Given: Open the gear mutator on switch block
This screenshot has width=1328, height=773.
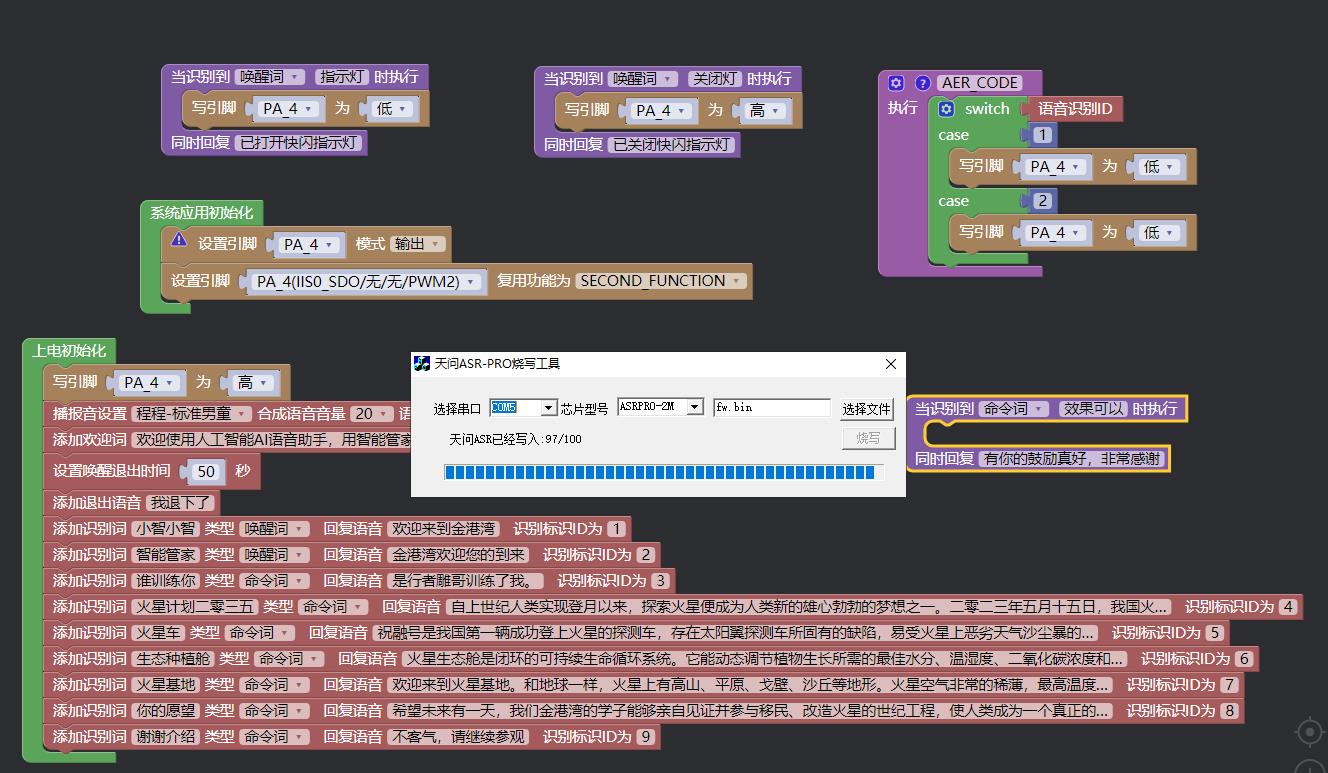Looking at the screenshot, I should point(946,109).
